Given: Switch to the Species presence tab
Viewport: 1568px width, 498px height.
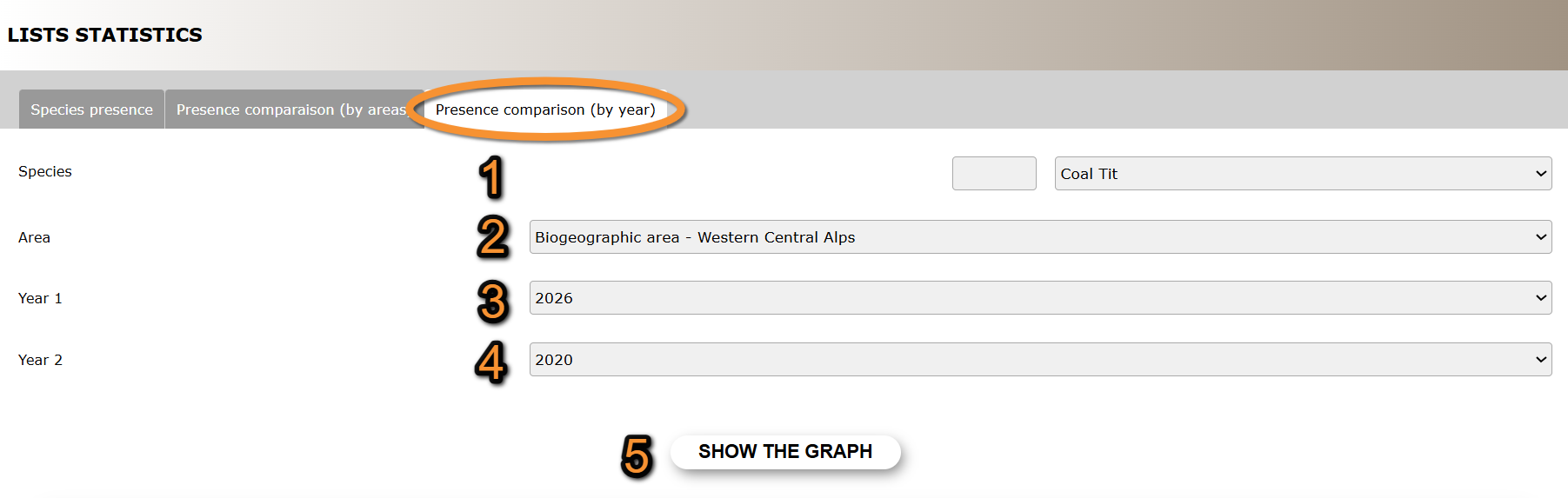Looking at the screenshot, I should point(91,110).
